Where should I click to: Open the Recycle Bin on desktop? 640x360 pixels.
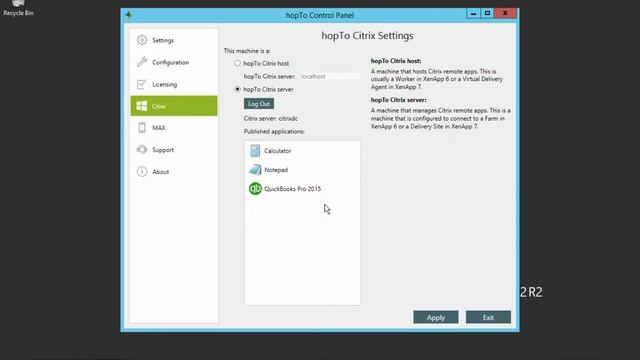[x=18, y=8]
